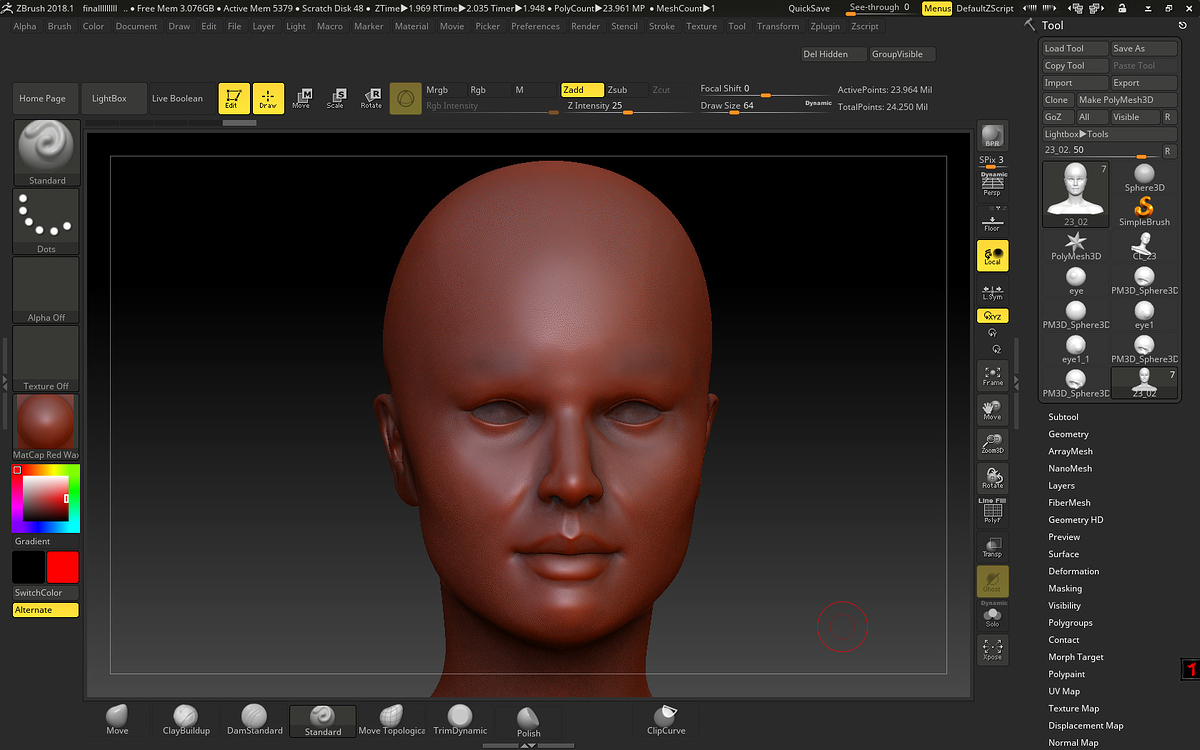The width and height of the screenshot is (1200, 750).
Task: Open the Dots stroke type picker
Action: pyautogui.click(x=46, y=221)
